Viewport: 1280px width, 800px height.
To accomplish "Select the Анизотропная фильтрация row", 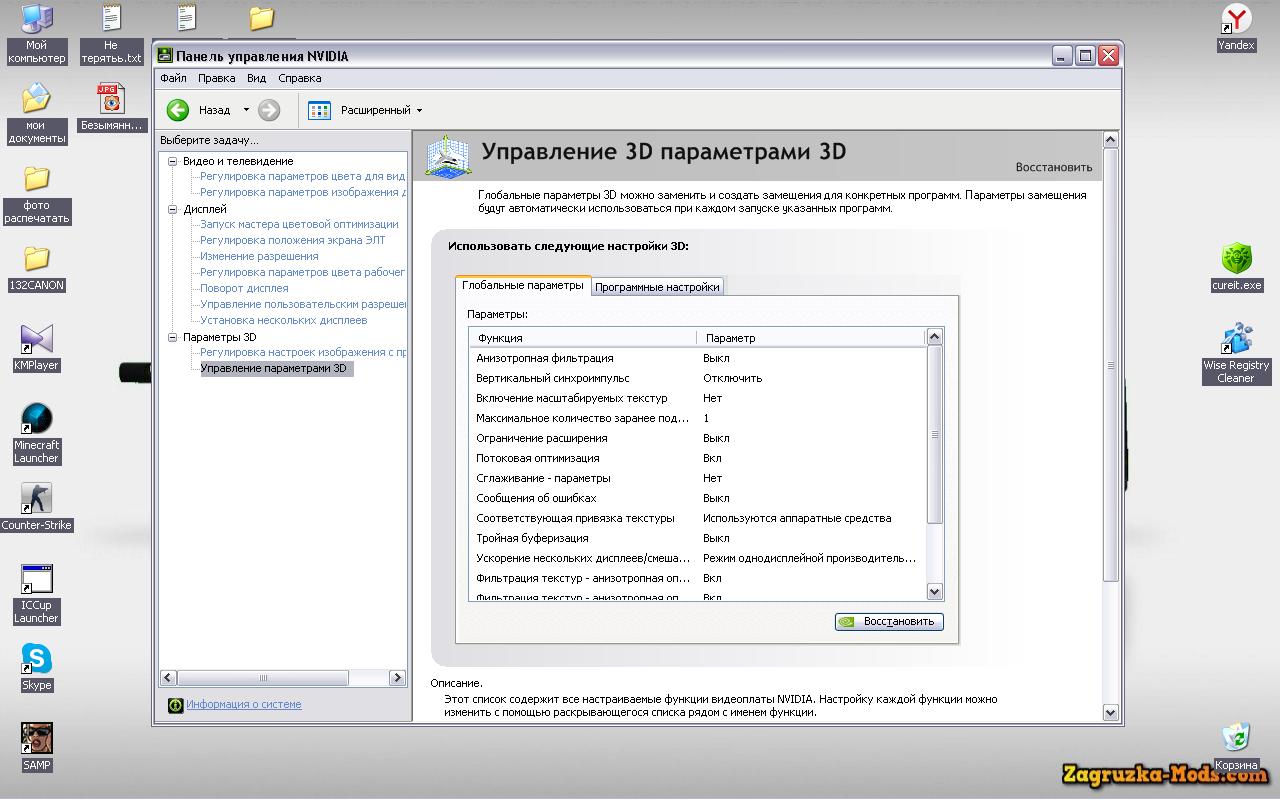I will click(697, 358).
